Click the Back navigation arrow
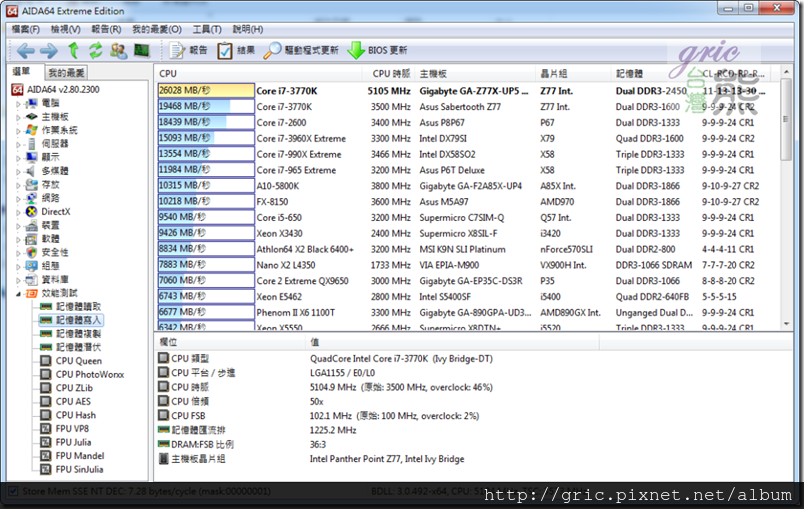Viewport: 804px width, 509px height. point(25,50)
